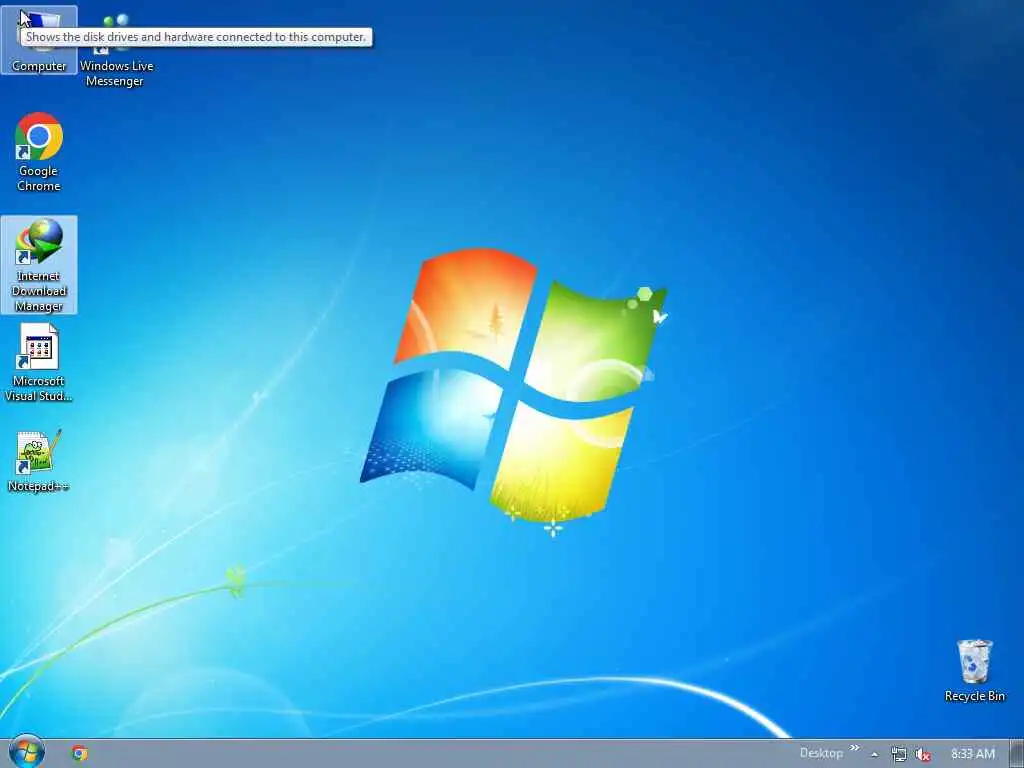Select Microsoft Visual Studio shortcut icon
The width and height of the screenshot is (1024, 768).
(39, 363)
